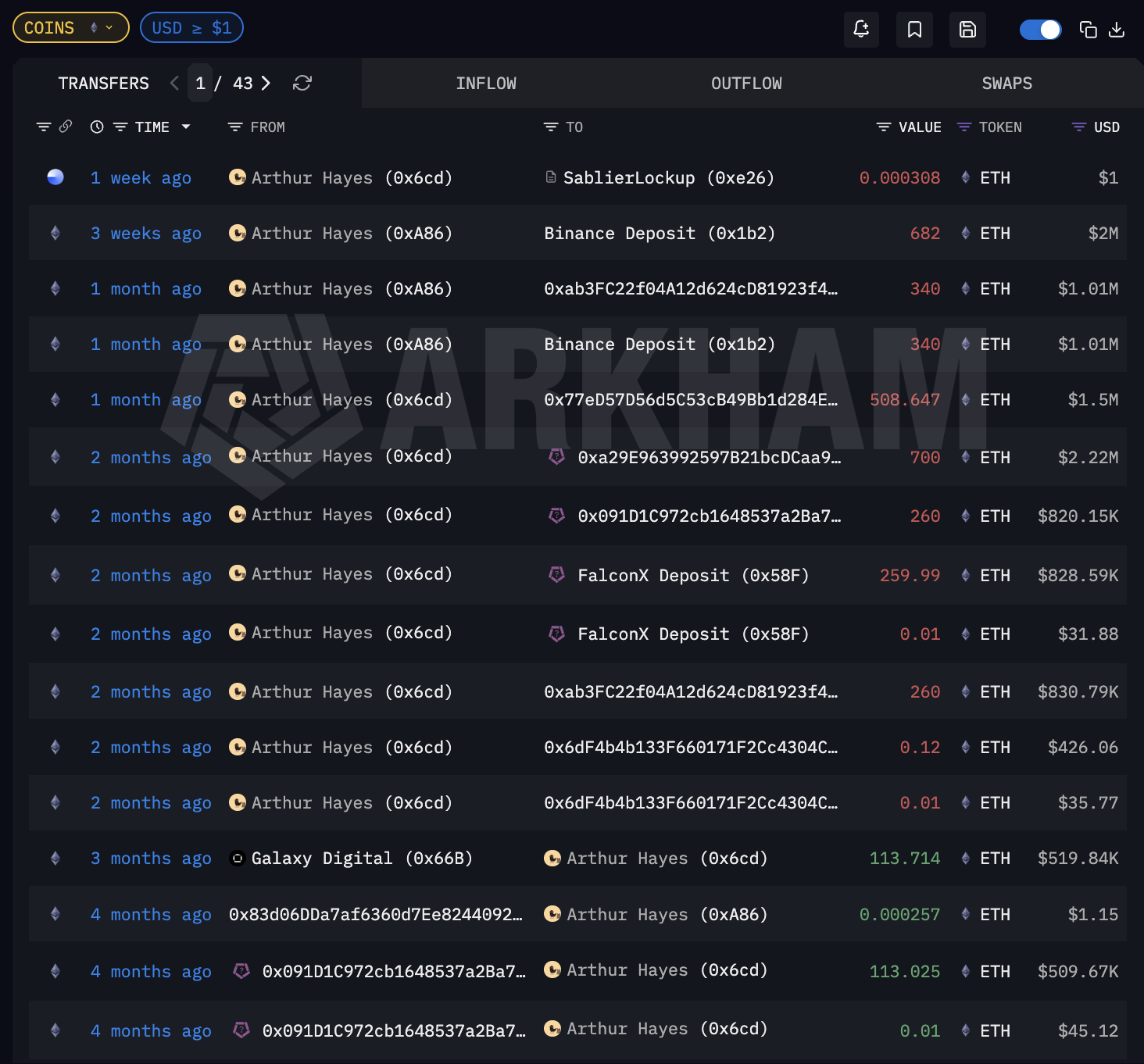1144x1064 pixels.
Task: Toggle the blue switch in top bar
Action: 1040,30
